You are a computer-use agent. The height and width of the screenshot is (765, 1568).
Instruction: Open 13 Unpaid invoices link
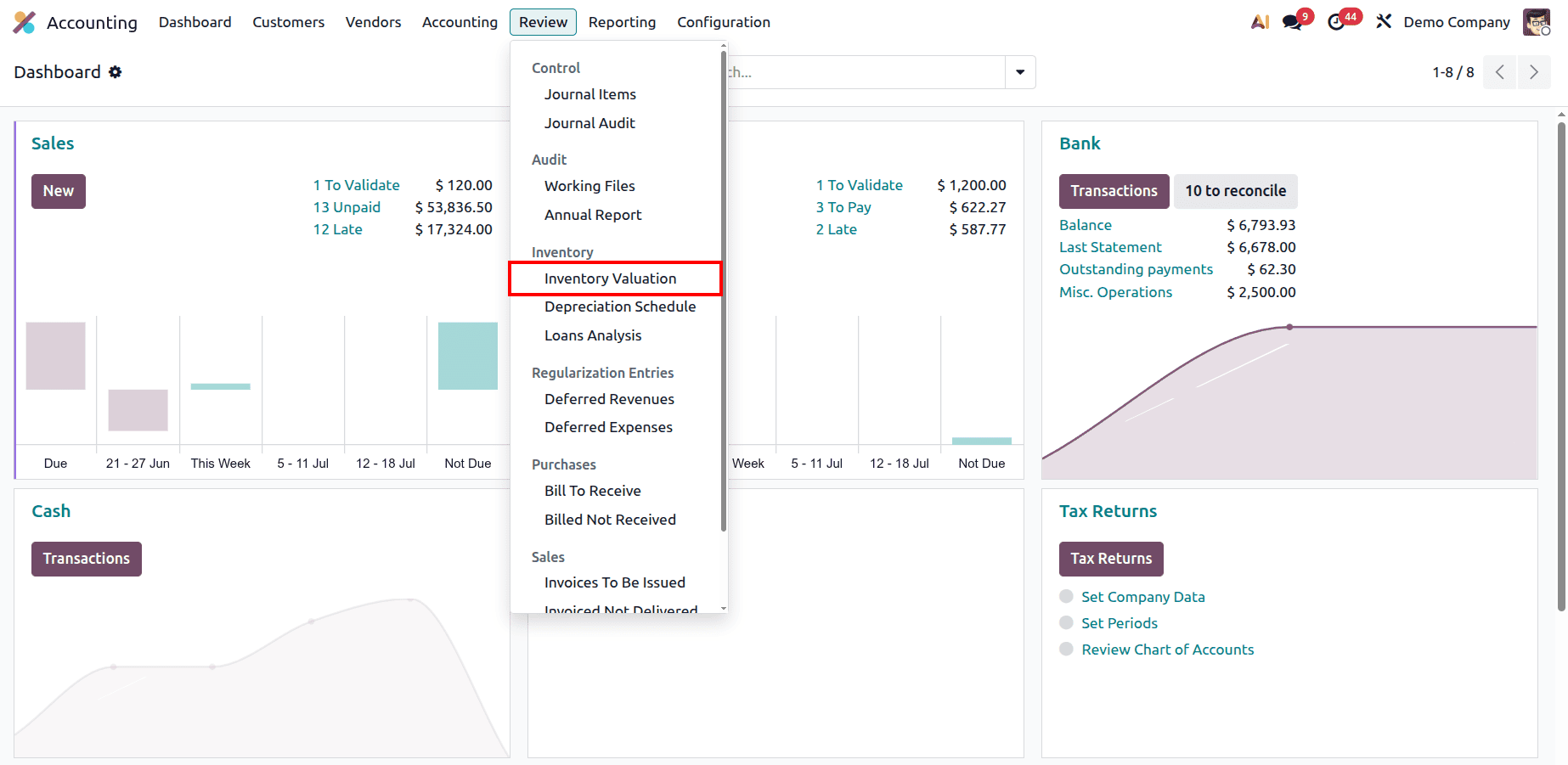coord(347,207)
